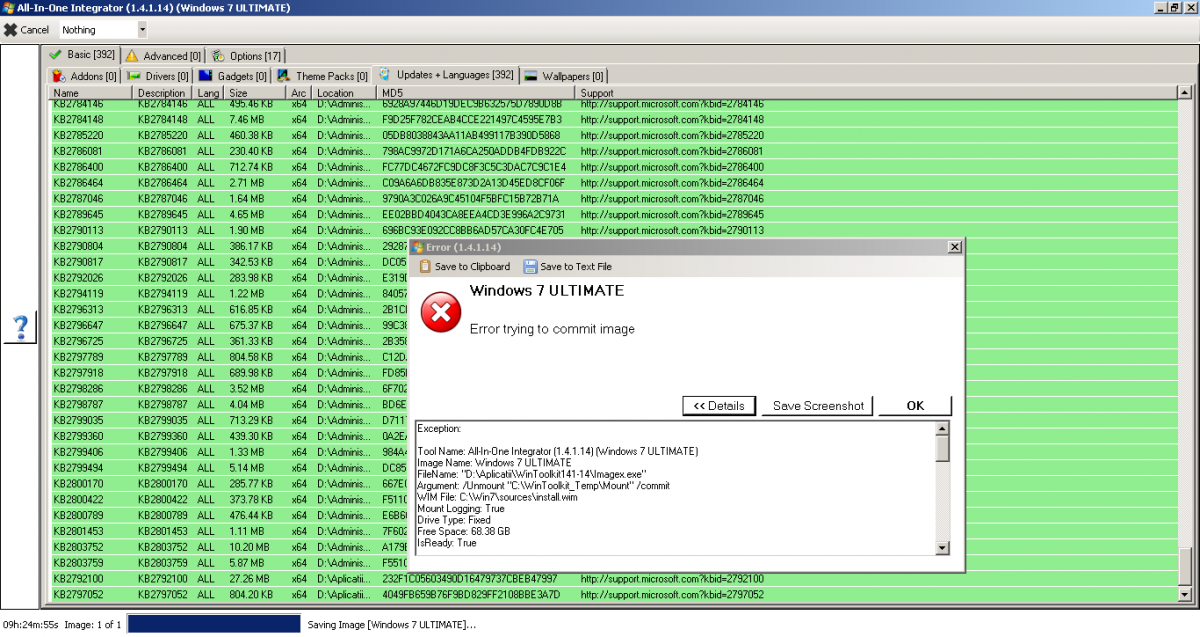The height and width of the screenshot is (637, 1200).
Task: Click the MD5 column header
Action: pos(478,93)
